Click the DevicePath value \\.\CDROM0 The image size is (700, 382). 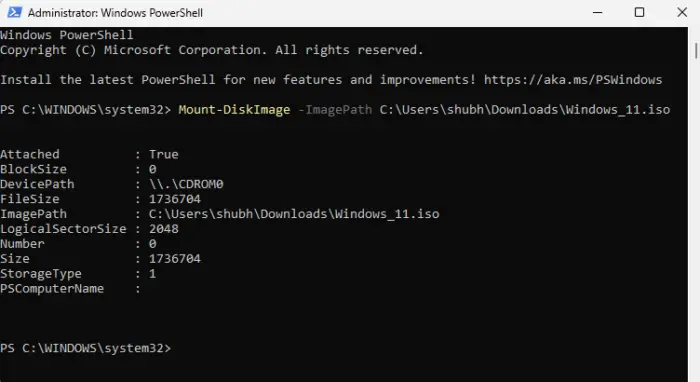[186, 184]
